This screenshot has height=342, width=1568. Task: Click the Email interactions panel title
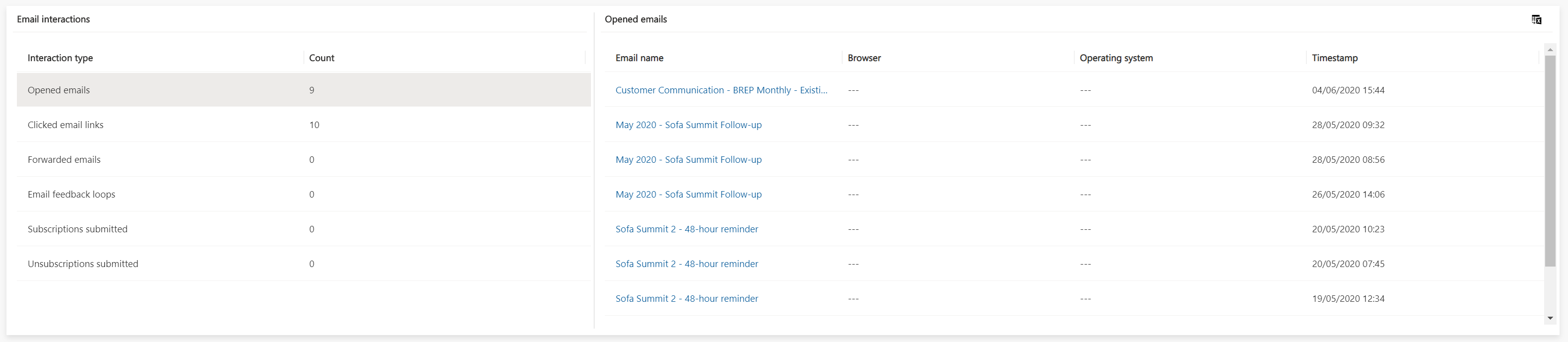tap(54, 19)
